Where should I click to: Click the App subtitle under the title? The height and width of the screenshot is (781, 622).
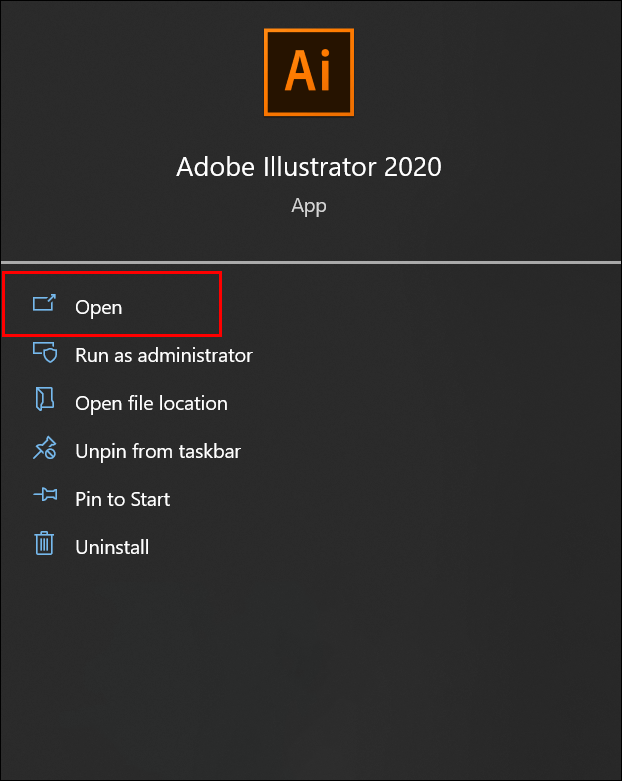coord(309,206)
